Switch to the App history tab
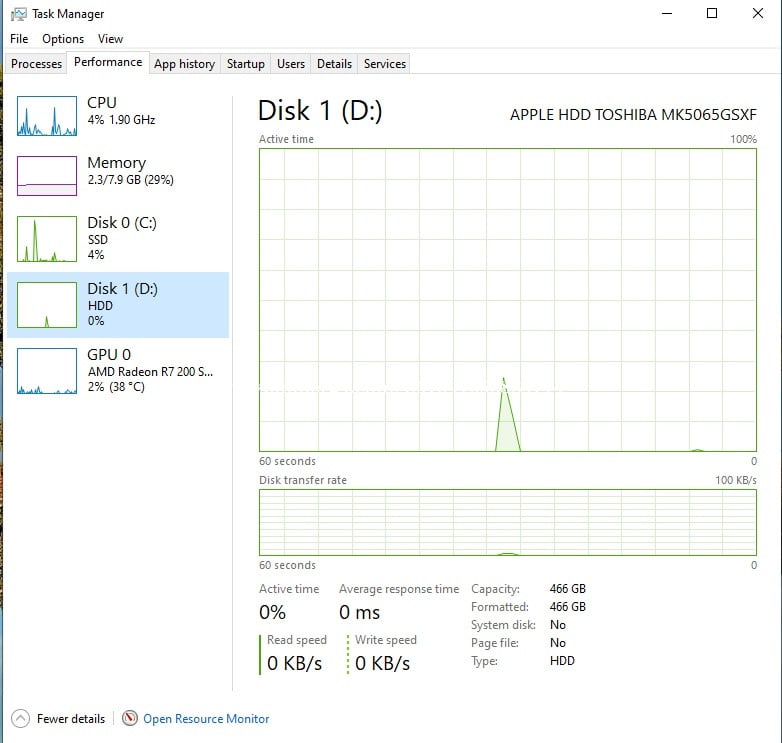The width and height of the screenshot is (782, 743). (184, 64)
